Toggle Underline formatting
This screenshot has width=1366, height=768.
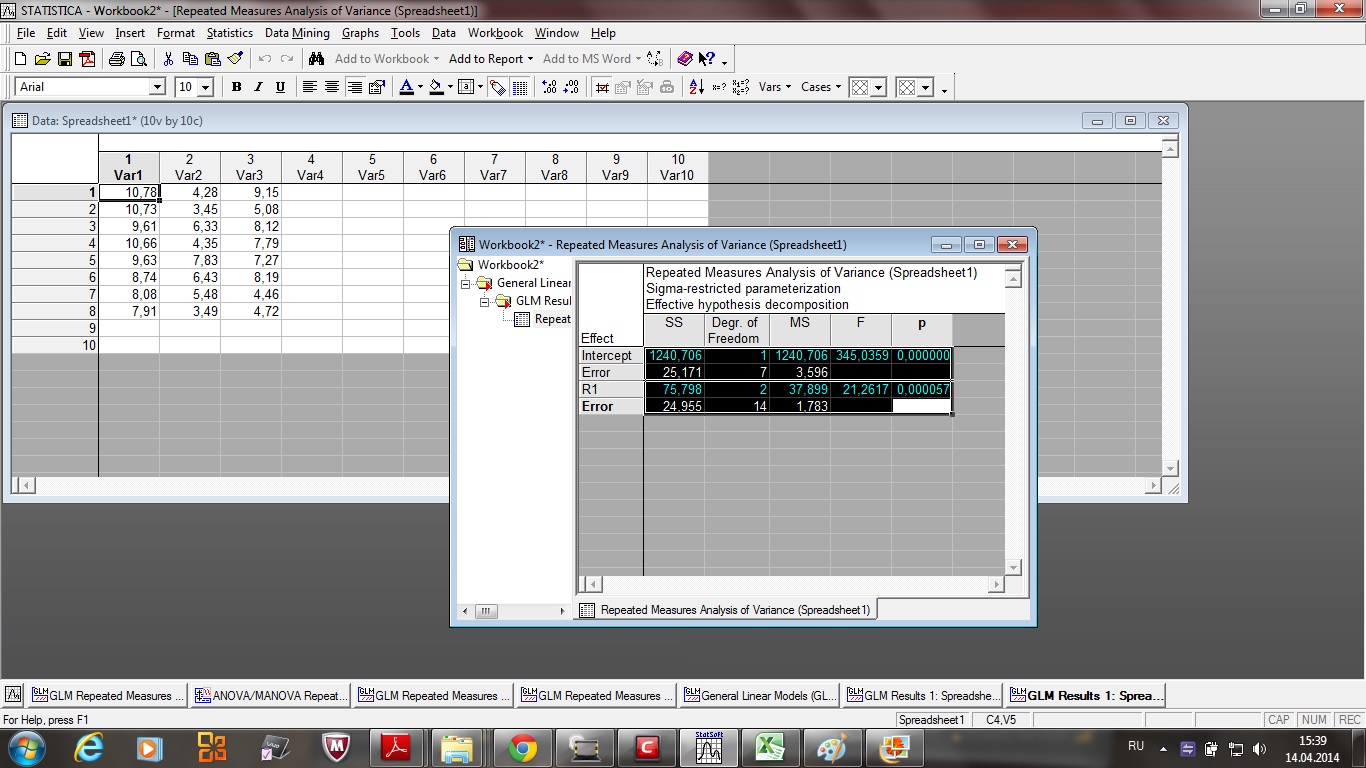280,87
